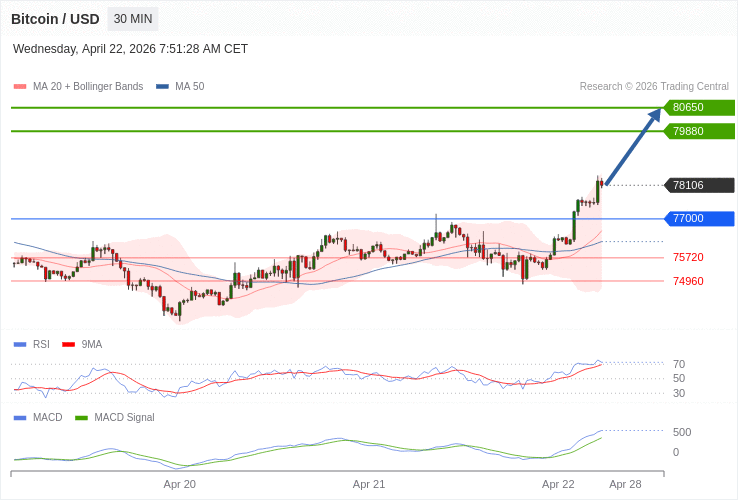This screenshot has width=738, height=500.
Task: Click the MA 20 + Bollinger Bands legend swatch
Action: (20, 87)
